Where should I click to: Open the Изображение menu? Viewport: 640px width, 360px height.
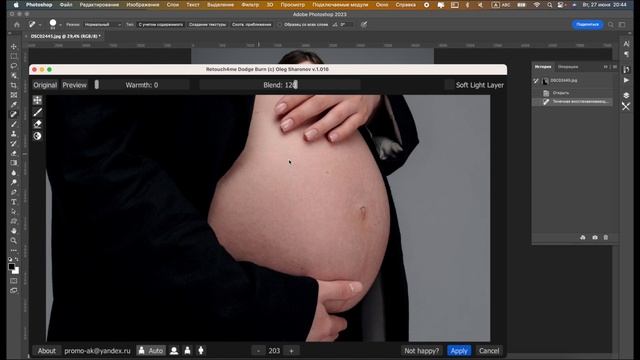pyautogui.click(x=143, y=5)
